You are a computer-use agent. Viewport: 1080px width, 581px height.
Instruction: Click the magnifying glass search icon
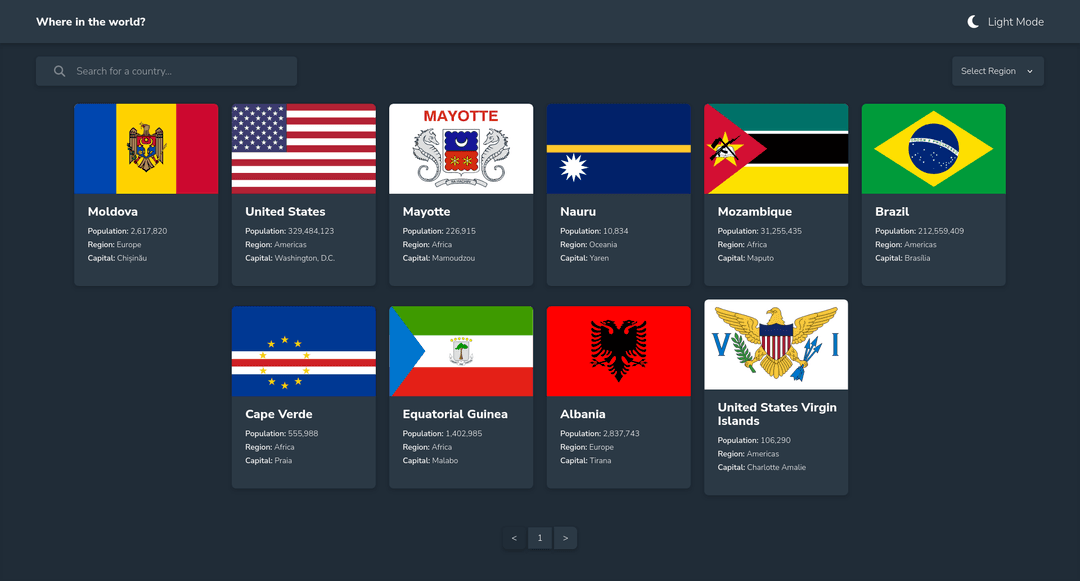click(x=60, y=71)
